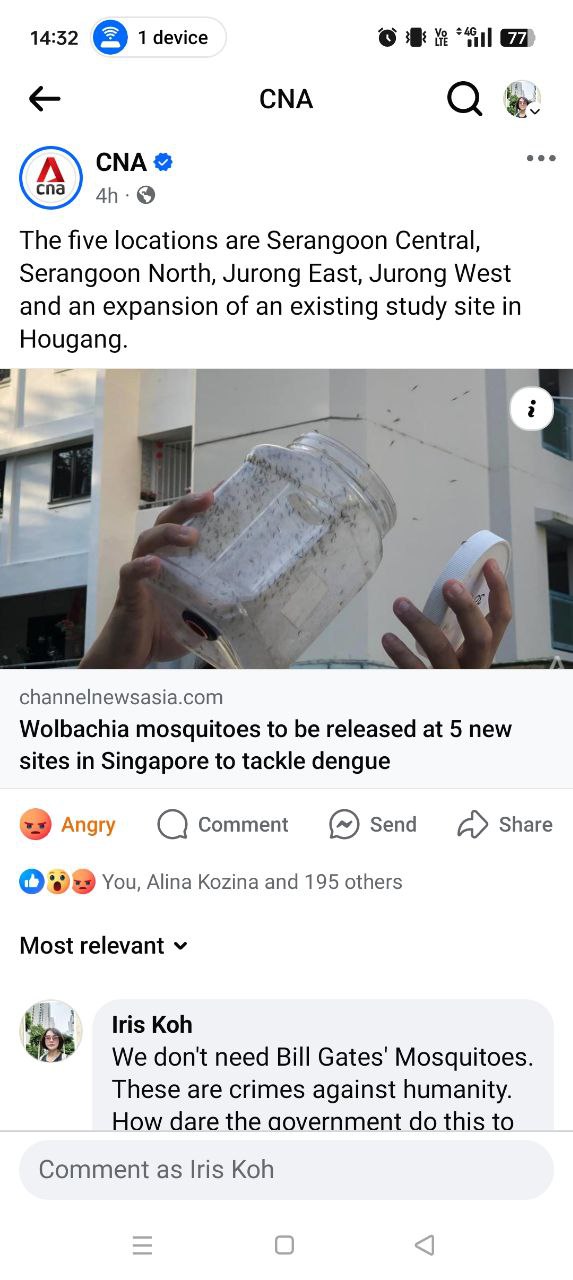The width and height of the screenshot is (573, 1280).
Task: Tap the image info icon
Action: [532, 408]
